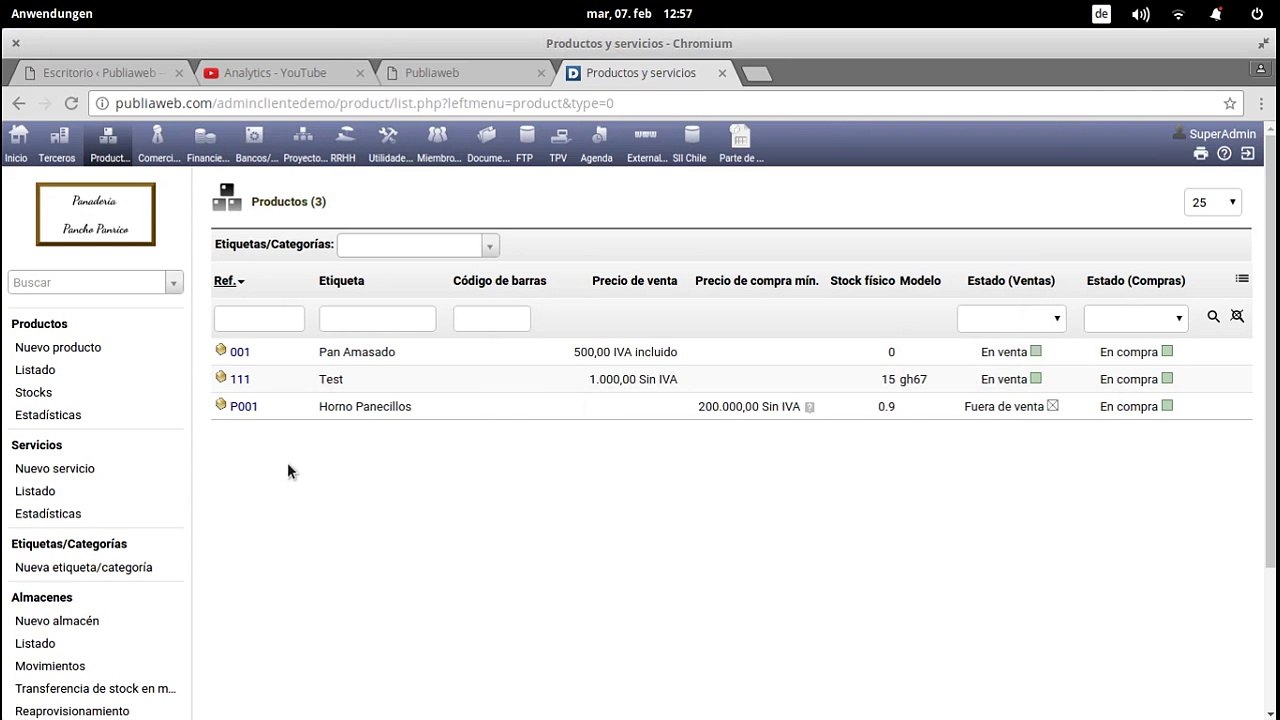Viewport: 1280px width, 720px height.
Task: Sort the list by Ref. column
Action: pos(225,281)
